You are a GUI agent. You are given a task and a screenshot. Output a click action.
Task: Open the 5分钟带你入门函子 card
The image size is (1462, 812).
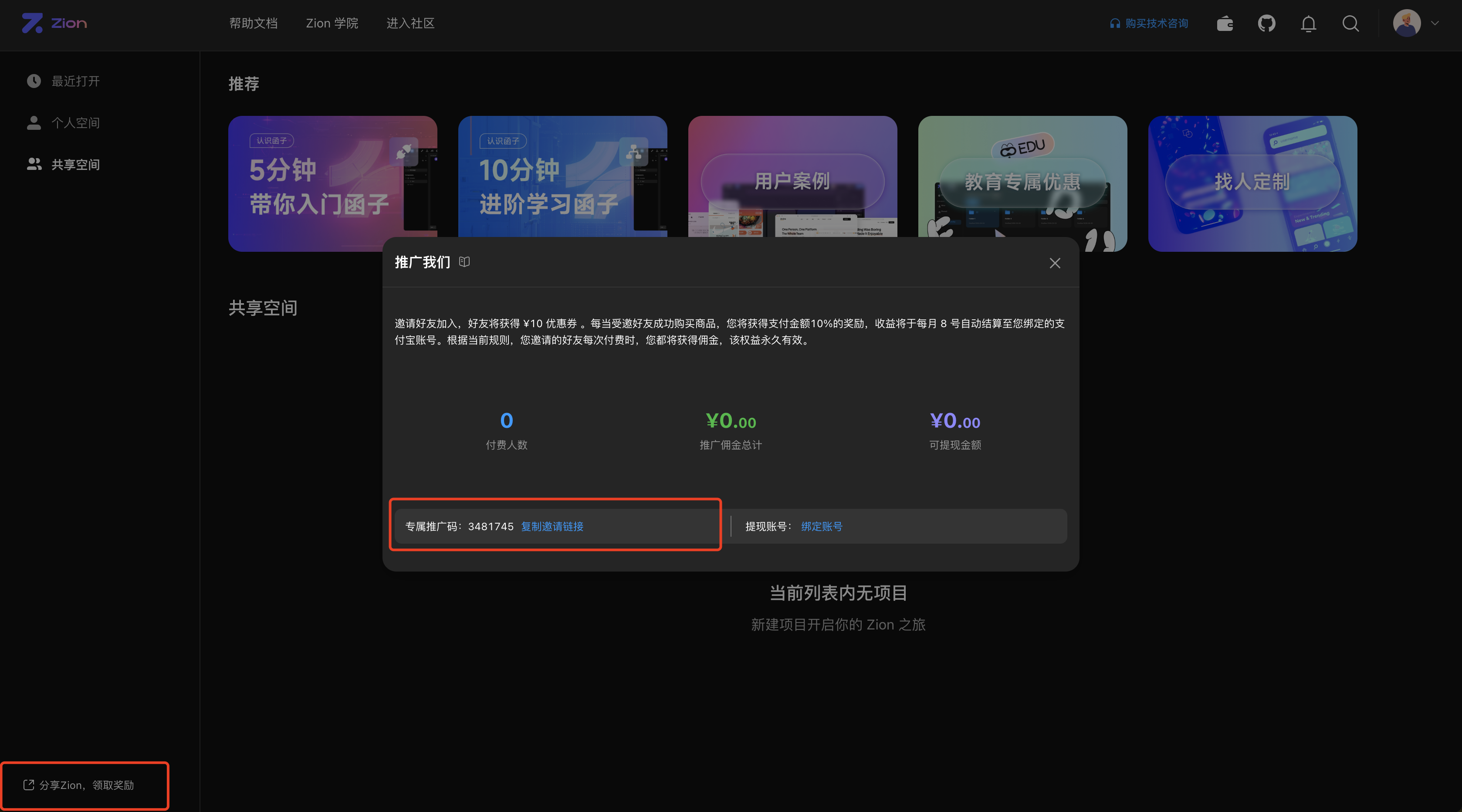(x=332, y=184)
